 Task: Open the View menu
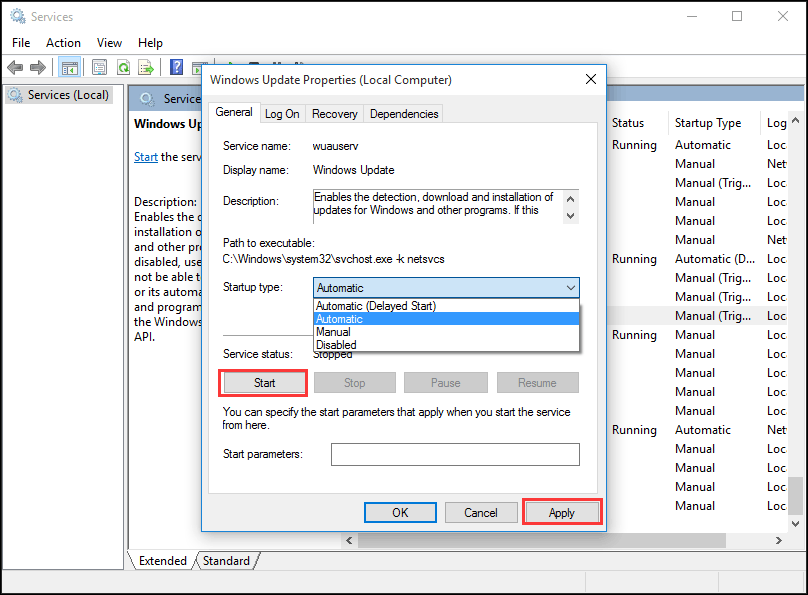coord(109,42)
